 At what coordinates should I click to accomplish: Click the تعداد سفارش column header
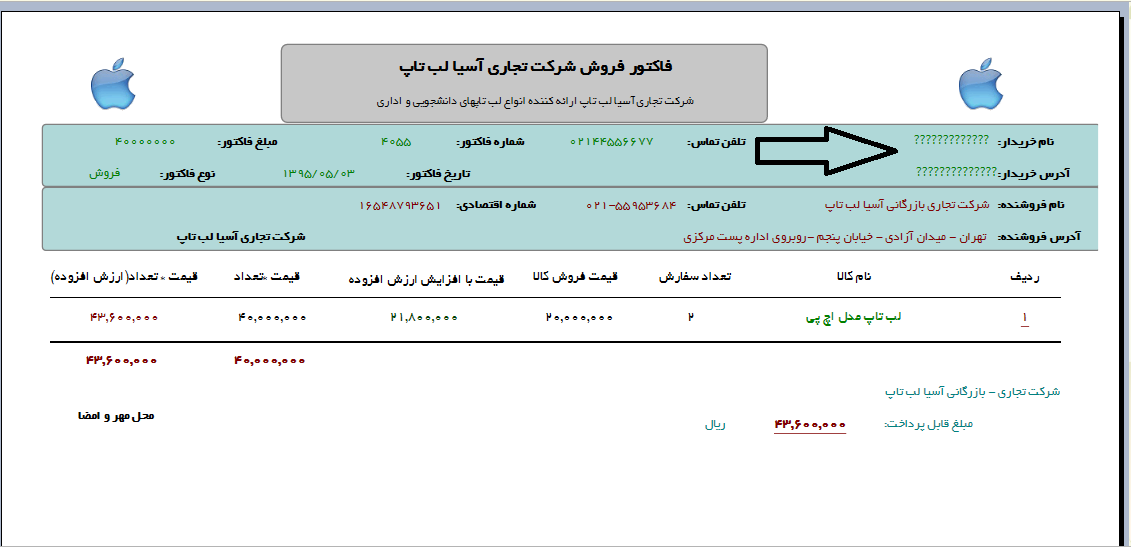pos(695,276)
